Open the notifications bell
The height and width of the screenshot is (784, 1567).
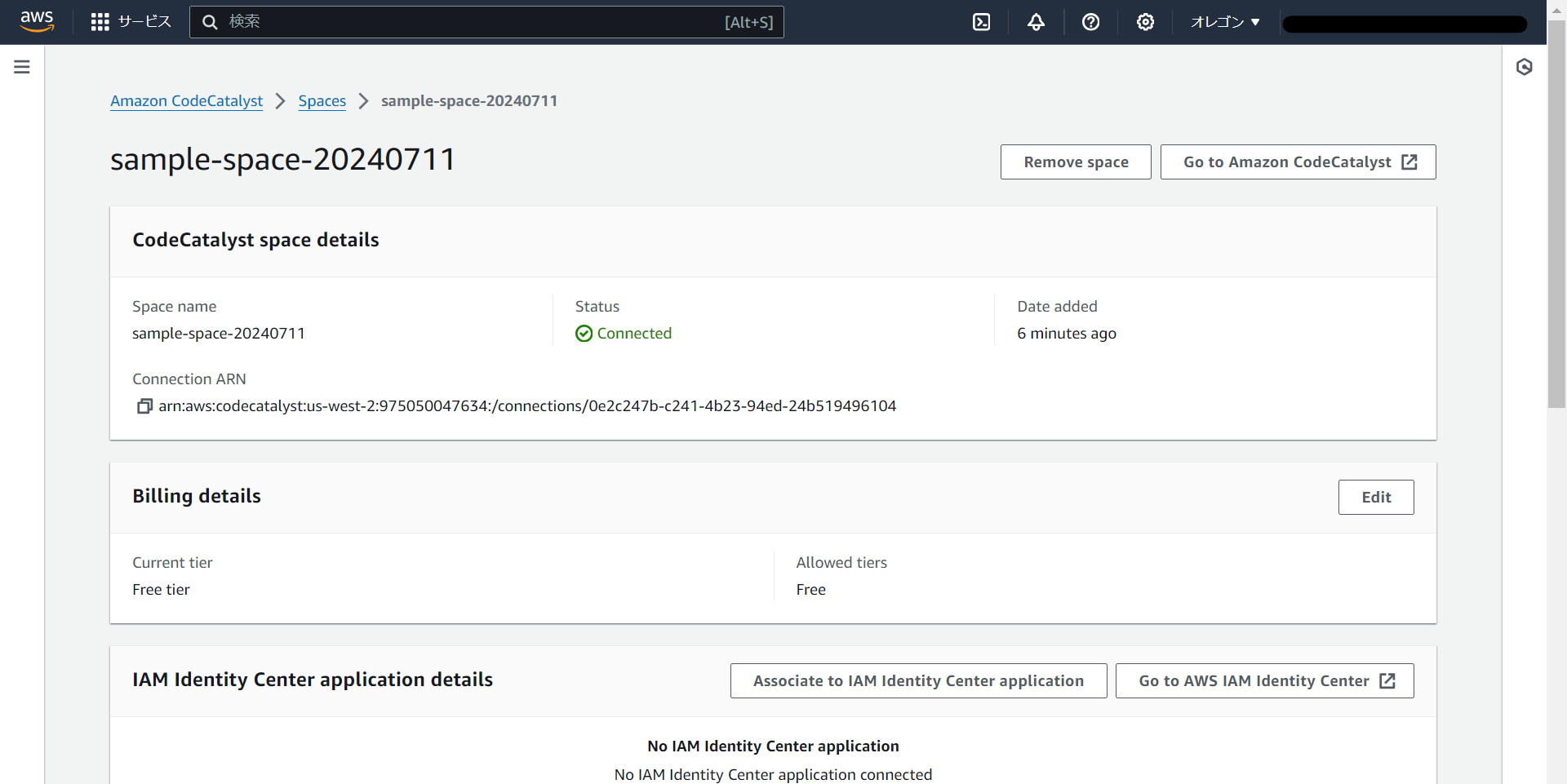[1035, 22]
